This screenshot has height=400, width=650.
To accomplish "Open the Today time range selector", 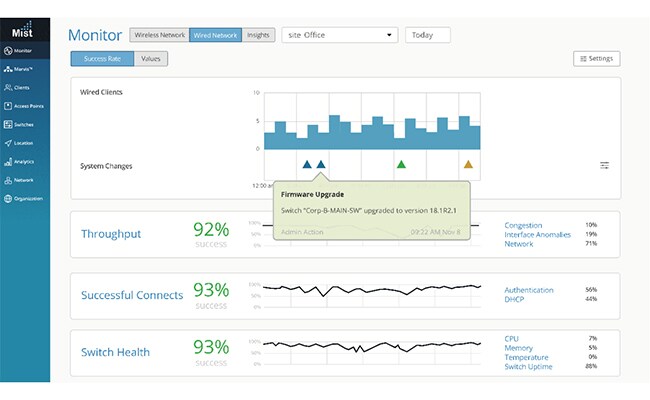I will click(x=427, y=35).
